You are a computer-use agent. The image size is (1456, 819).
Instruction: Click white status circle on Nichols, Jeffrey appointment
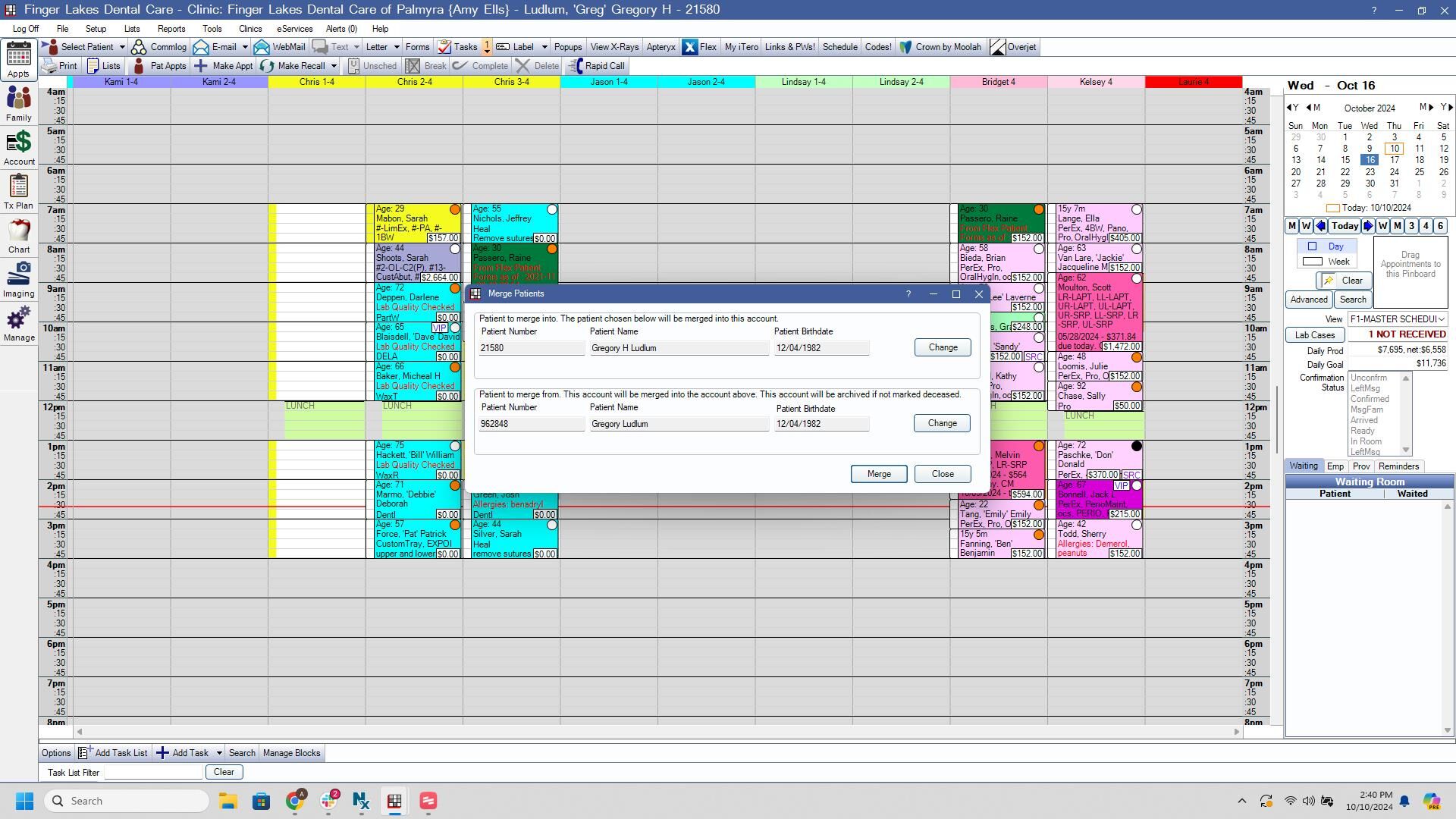tap(552, 210)
